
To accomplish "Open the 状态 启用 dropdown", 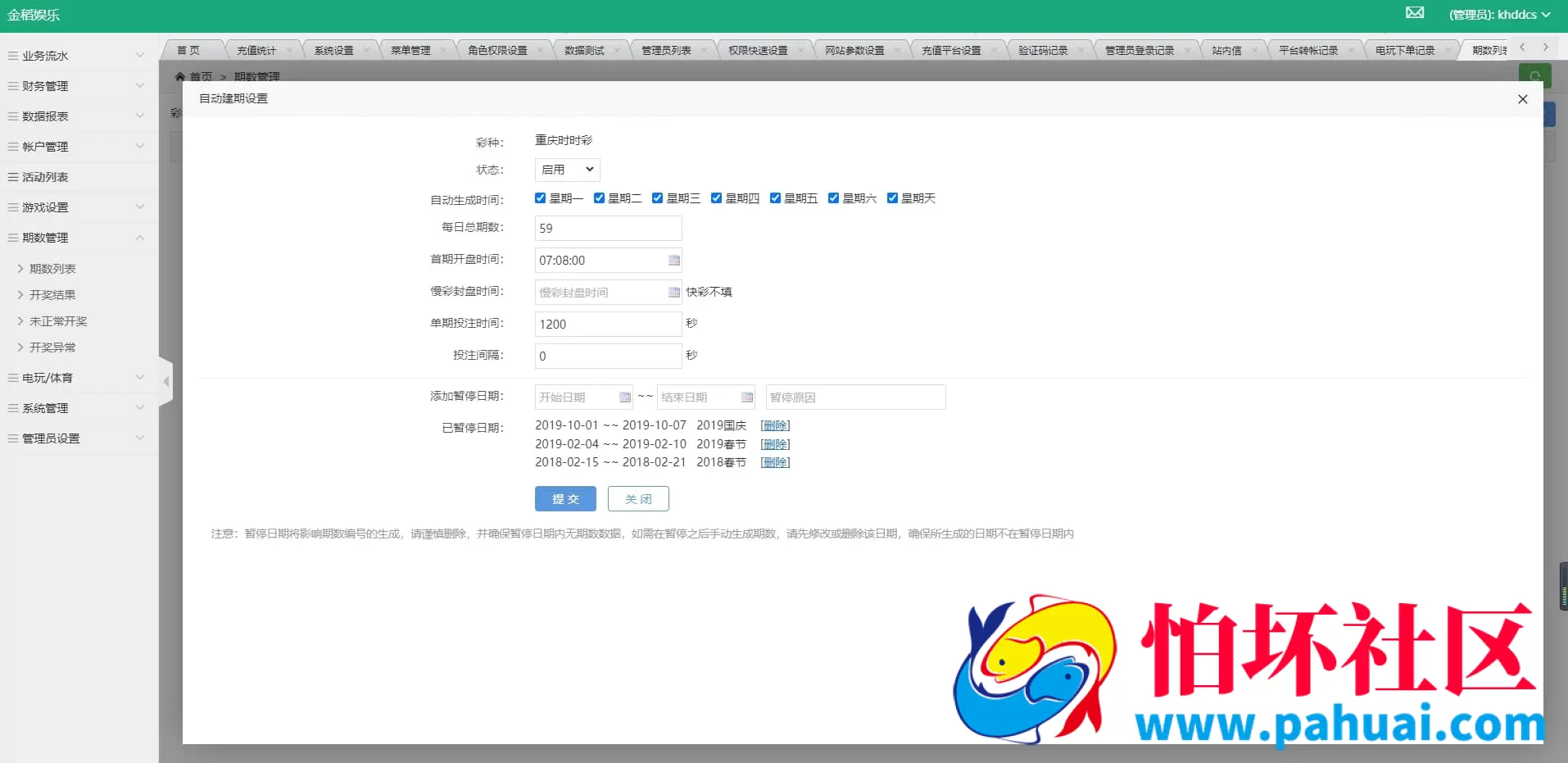I will (566, 170).
